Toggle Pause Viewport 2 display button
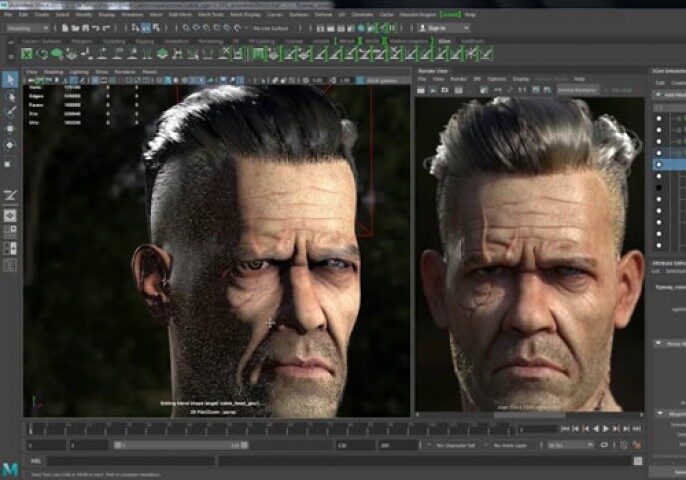 392,28
